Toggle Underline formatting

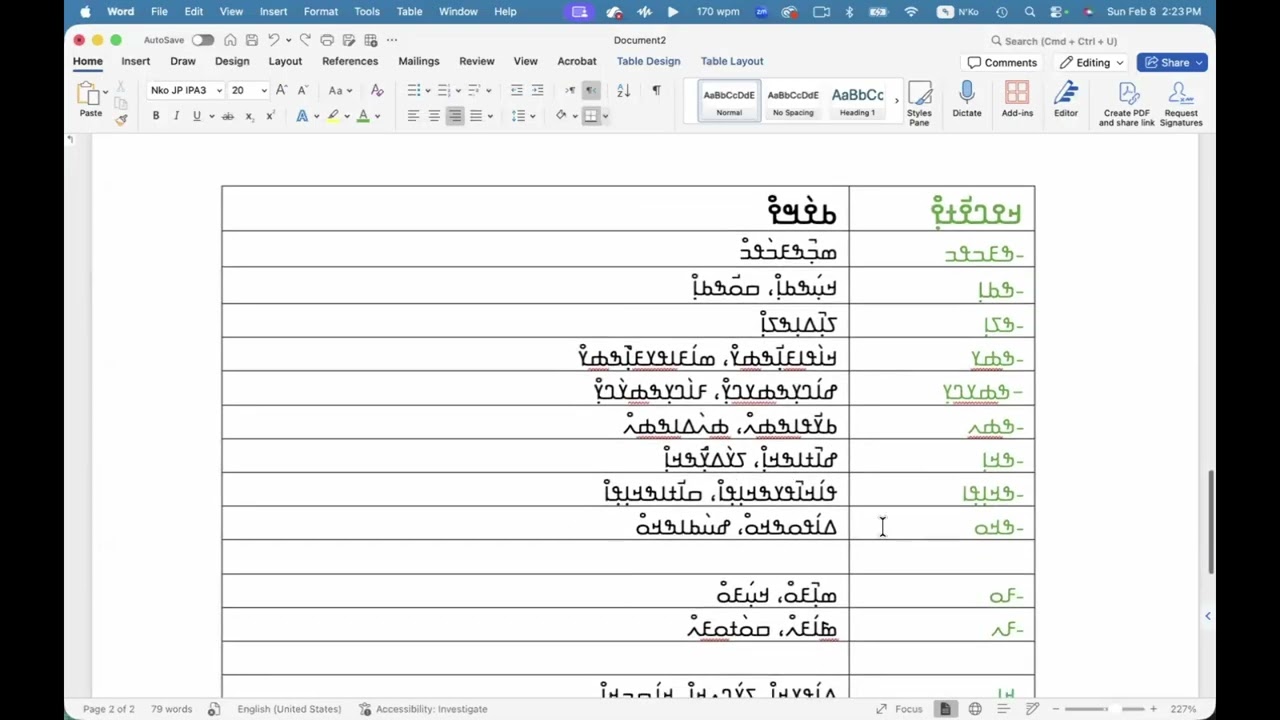tap(196, 116)
